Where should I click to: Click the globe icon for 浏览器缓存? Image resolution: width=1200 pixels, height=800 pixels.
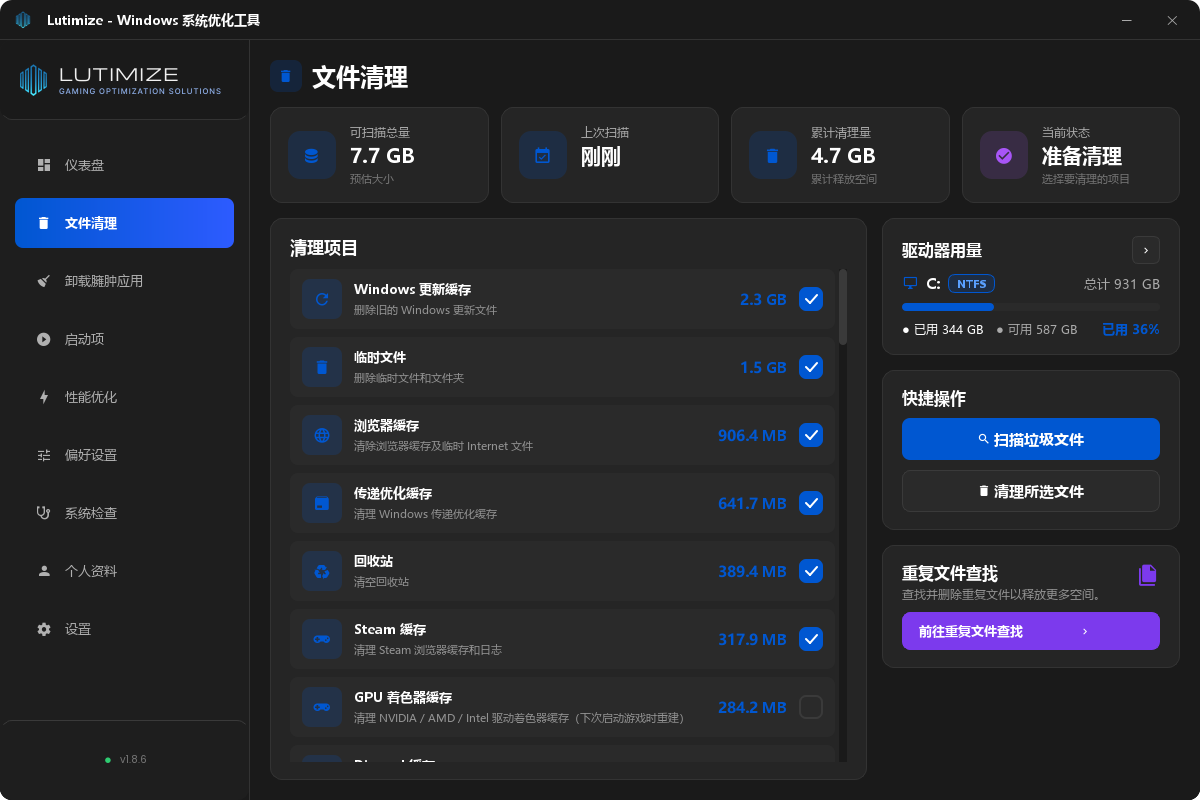click(322, 435)
